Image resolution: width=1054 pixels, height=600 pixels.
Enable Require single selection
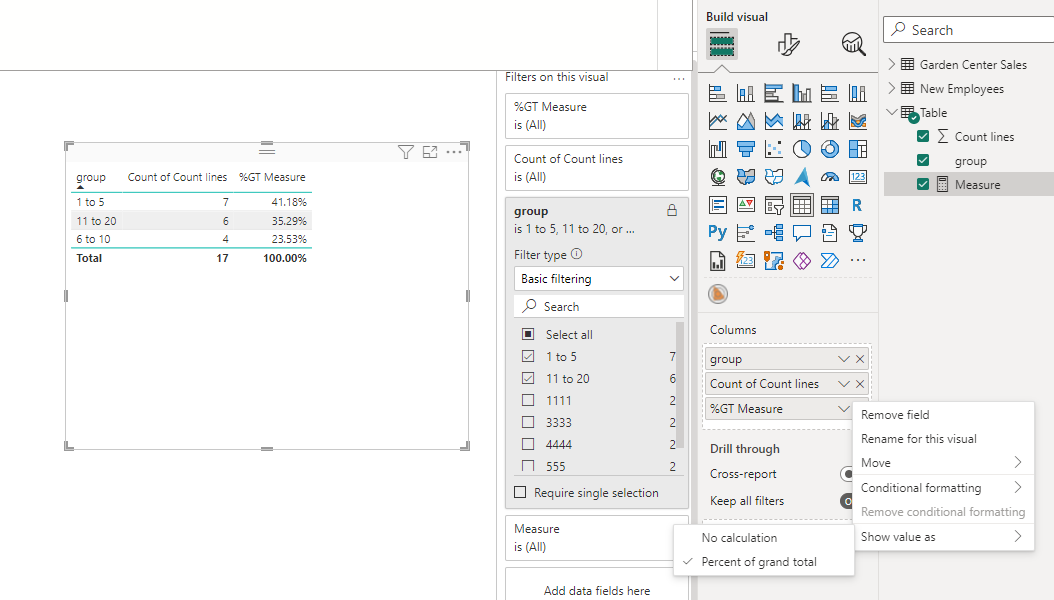(520, 492)
